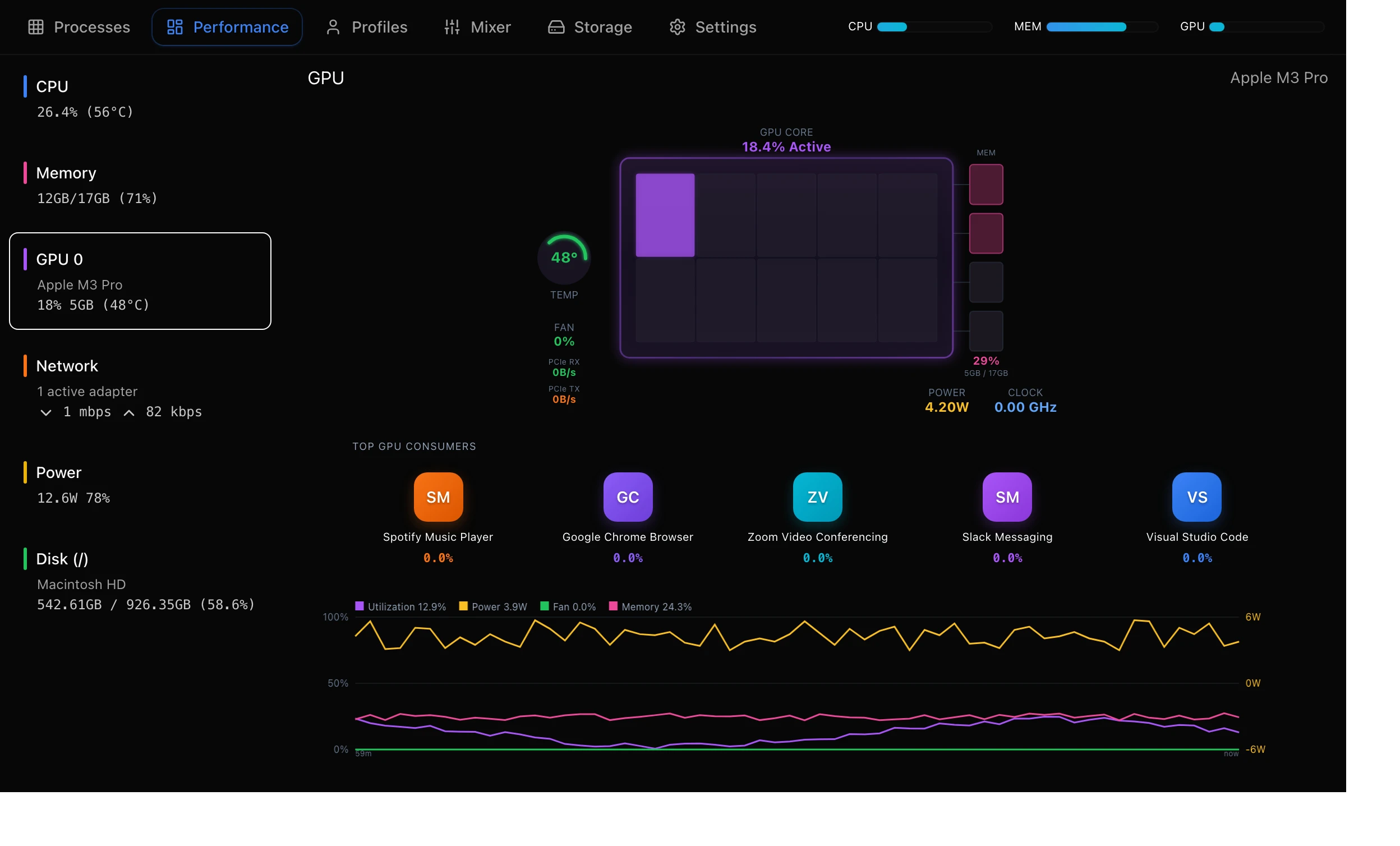Viewport: 1400px width, 846px height.
Task: Open the Mixer tab
Action: (x=477, y=27)
